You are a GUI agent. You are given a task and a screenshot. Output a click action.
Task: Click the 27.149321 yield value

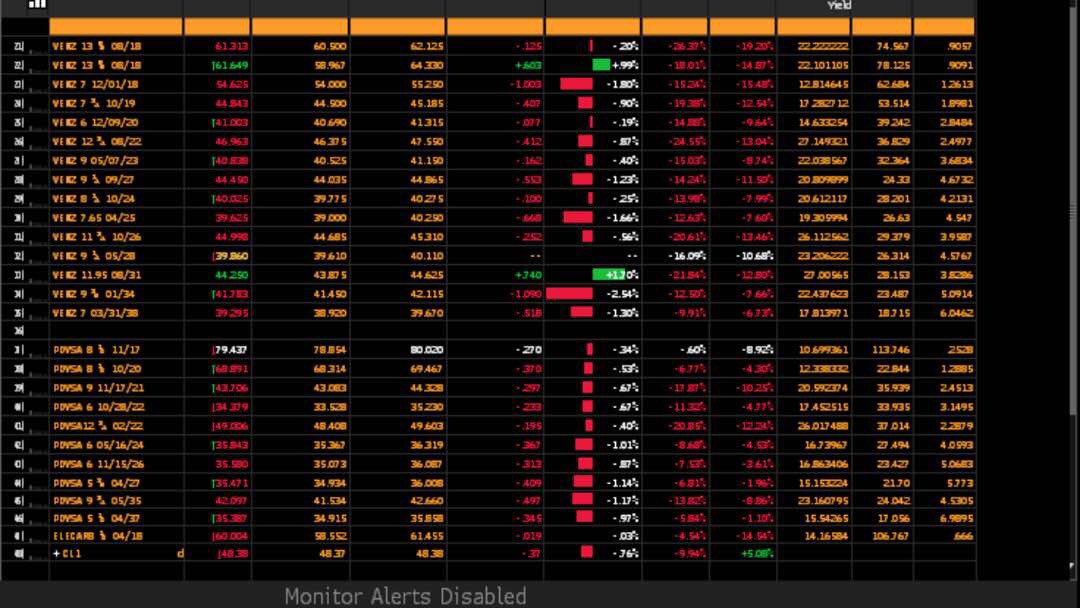pyautogui.click(x=823, y=142)
